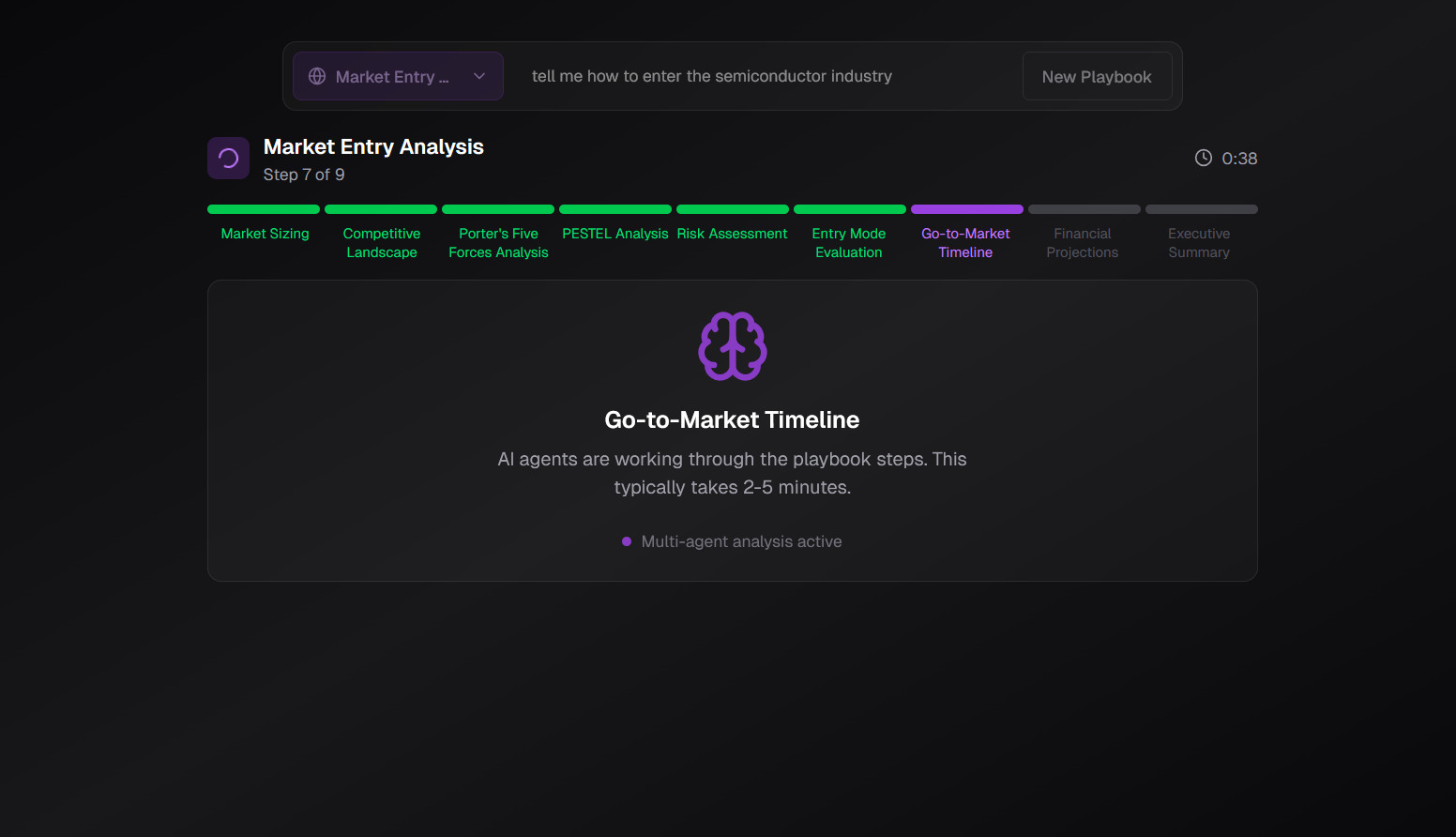Click the clock icon next to the 0:38 timer
Screen dimensions: 1456x837
pyautogui.click(x=1204, y=158)
